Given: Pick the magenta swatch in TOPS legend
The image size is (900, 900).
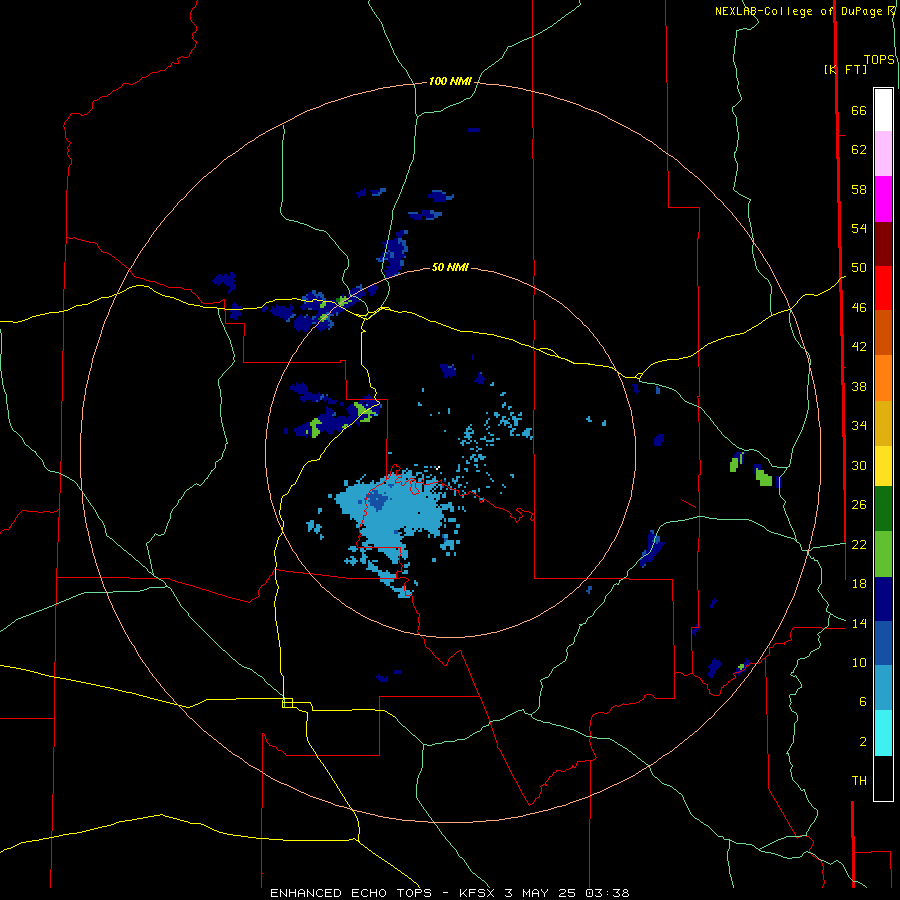Looking at the screenshot, I should 883,199.
